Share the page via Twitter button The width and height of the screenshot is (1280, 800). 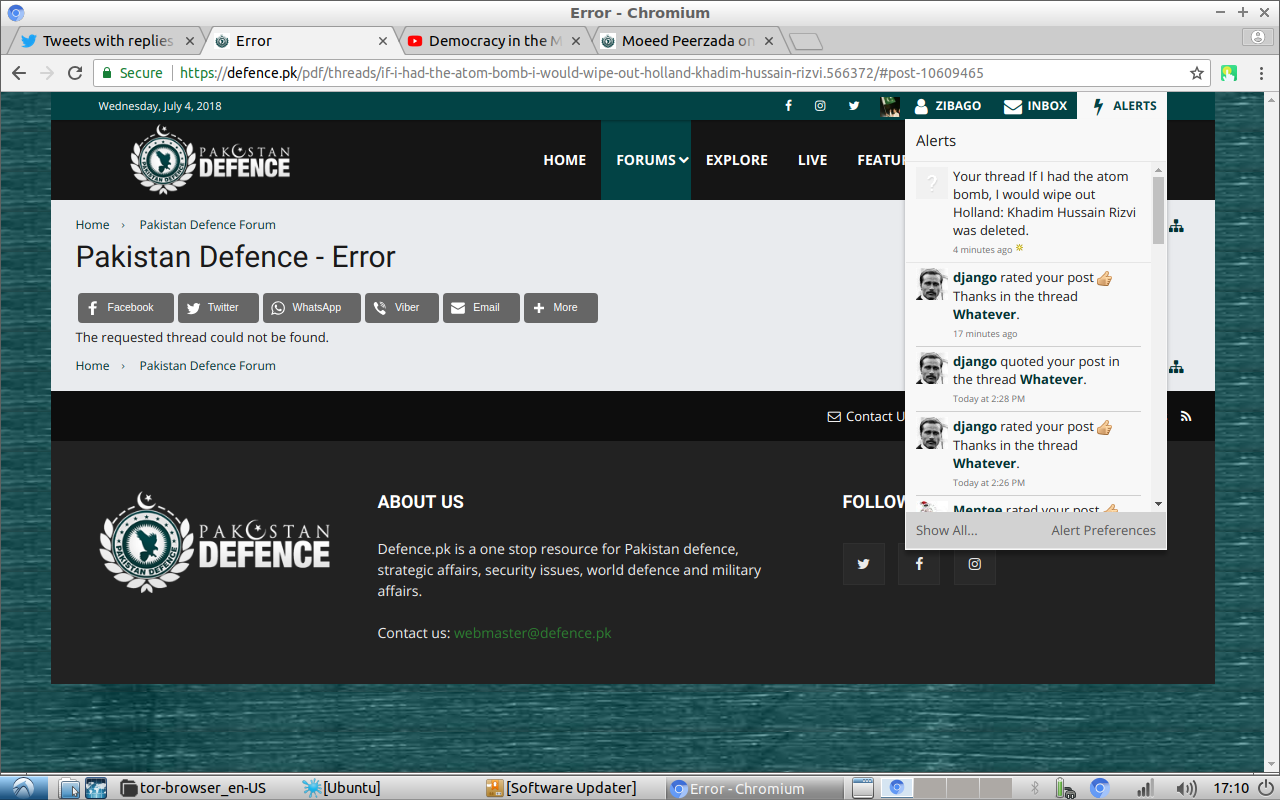click(218, 308)
